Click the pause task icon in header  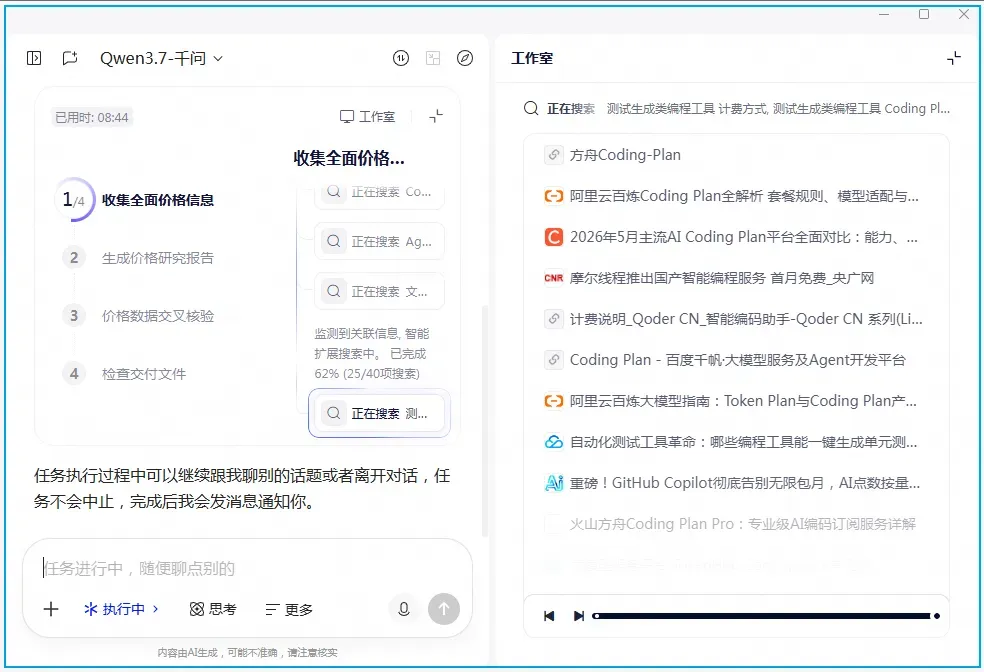[x=401, y=58]
